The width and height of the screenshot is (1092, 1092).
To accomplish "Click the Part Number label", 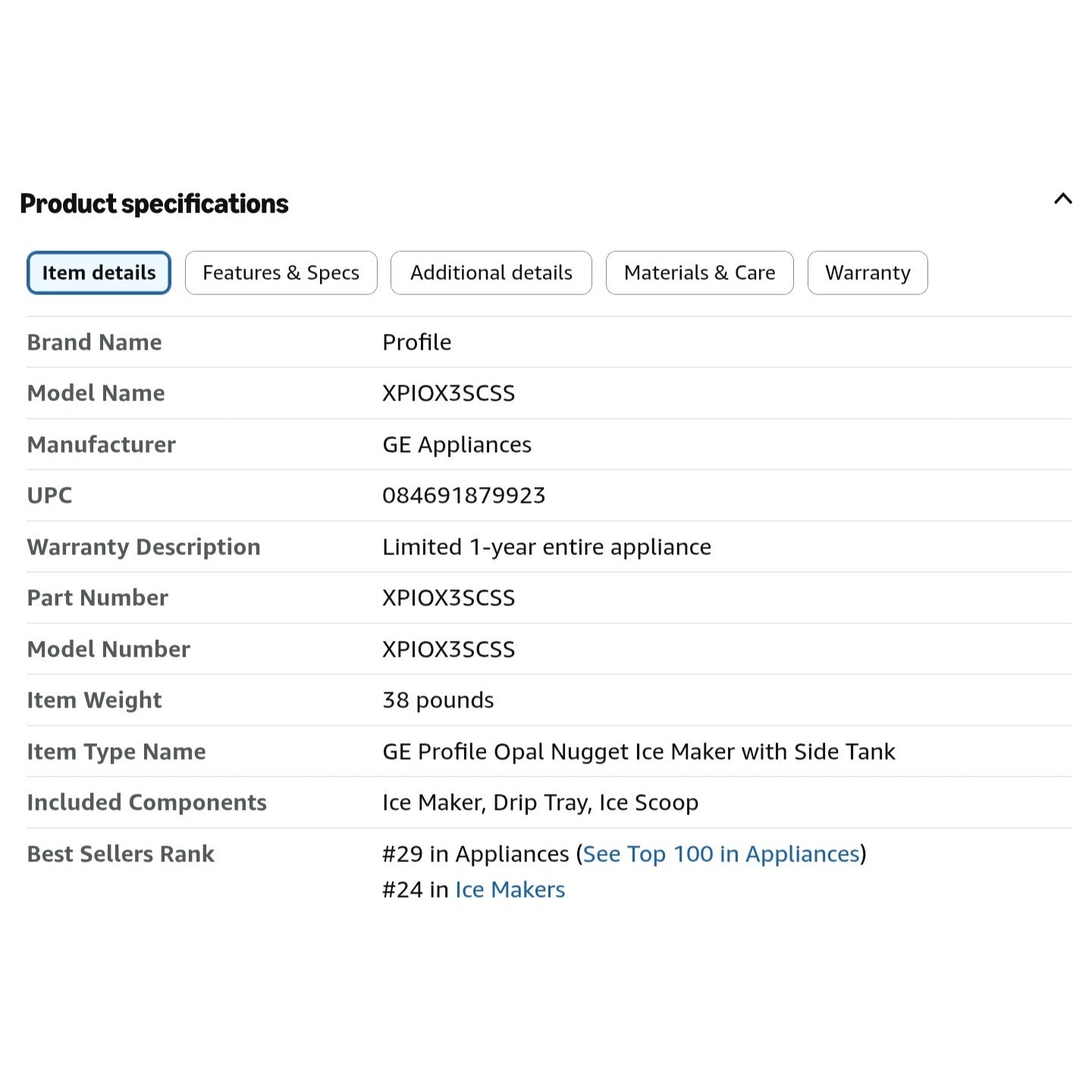I will click(97, 598).
